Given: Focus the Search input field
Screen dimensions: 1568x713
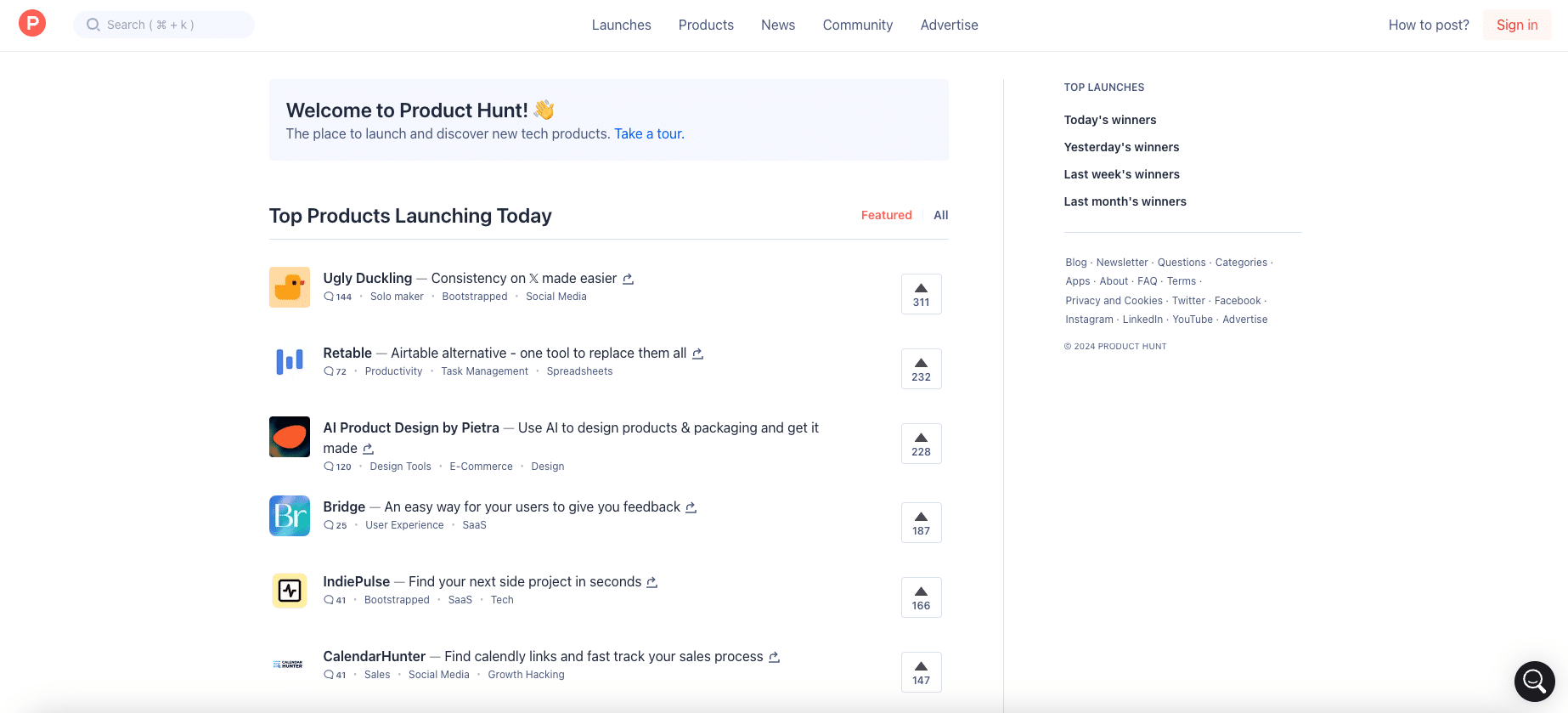Looking at the screenshot, I should (x=164, y=25).
